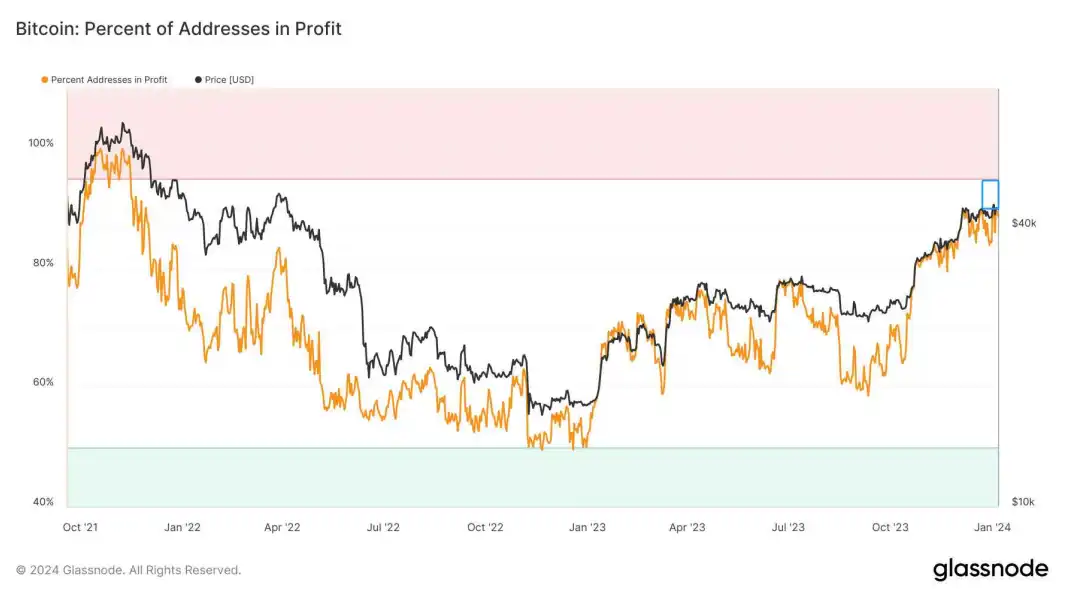
Task: Click the black legend dot for Price
Action: 199,79
